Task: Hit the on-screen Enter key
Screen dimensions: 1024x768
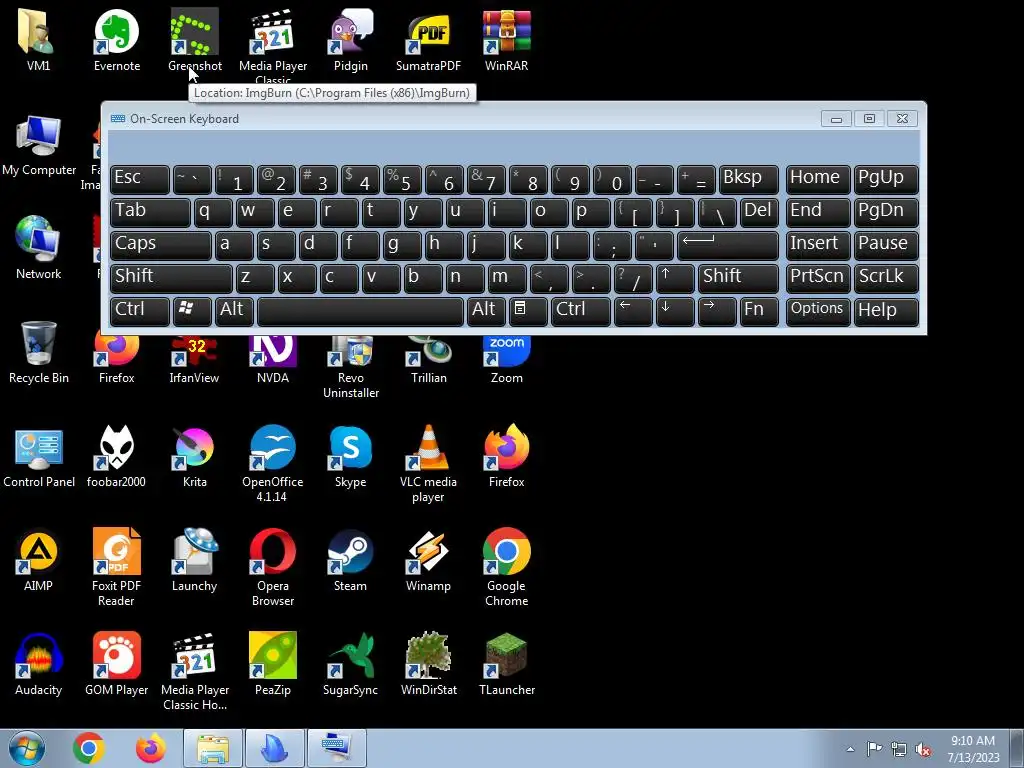Action: 728,245
